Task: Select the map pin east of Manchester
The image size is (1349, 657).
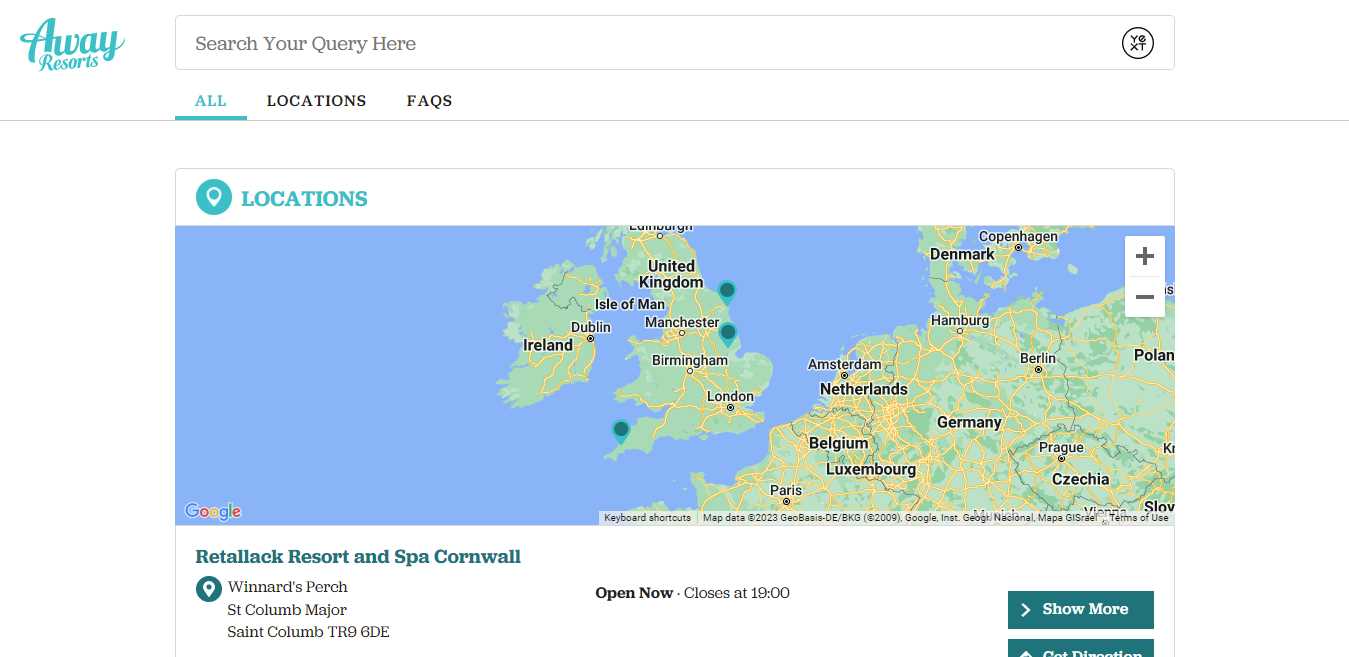Action: pyautogui.click(x=728, y=334)
